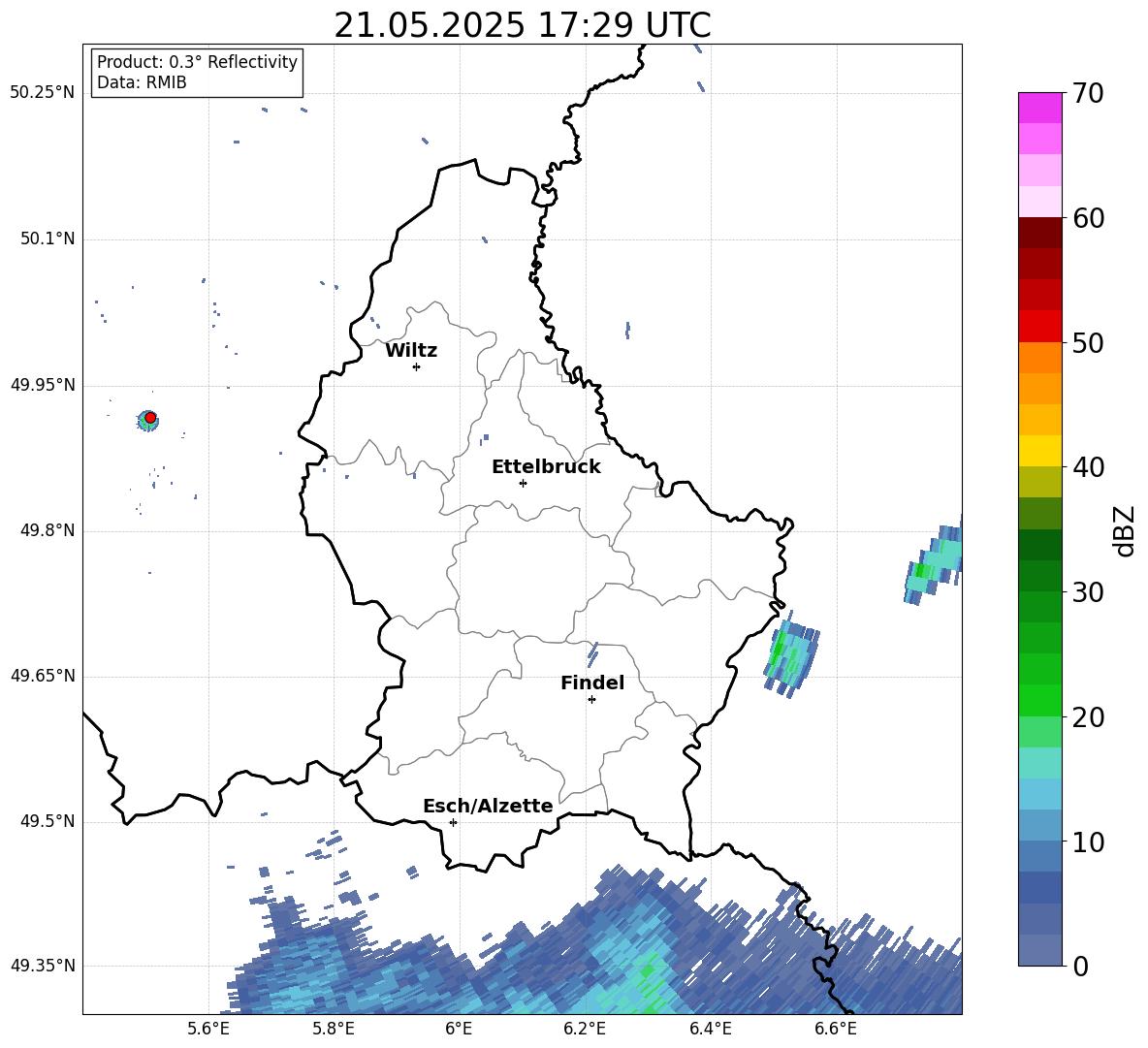Viewport: 1148px width, 1048px height.
Task: Click the 49.5°N latitude label
Action: (x=48, y=822)
